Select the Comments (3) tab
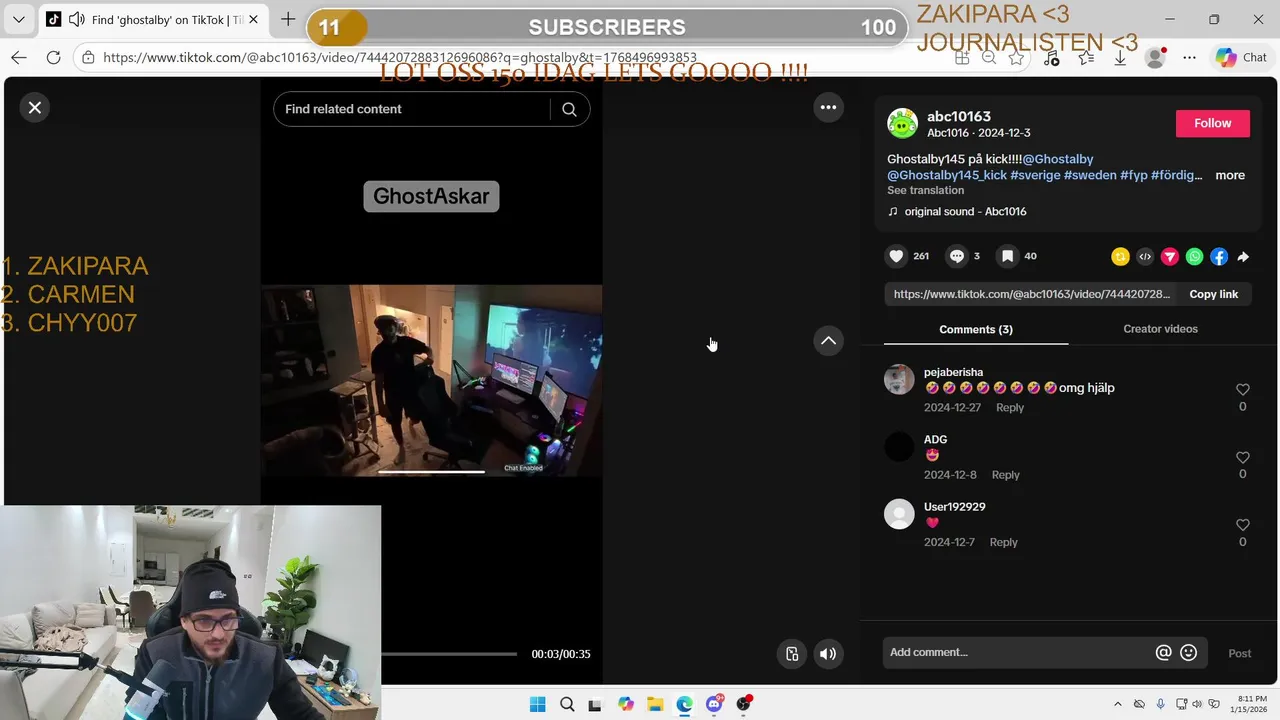The image size is (1280, 720). 976,329
